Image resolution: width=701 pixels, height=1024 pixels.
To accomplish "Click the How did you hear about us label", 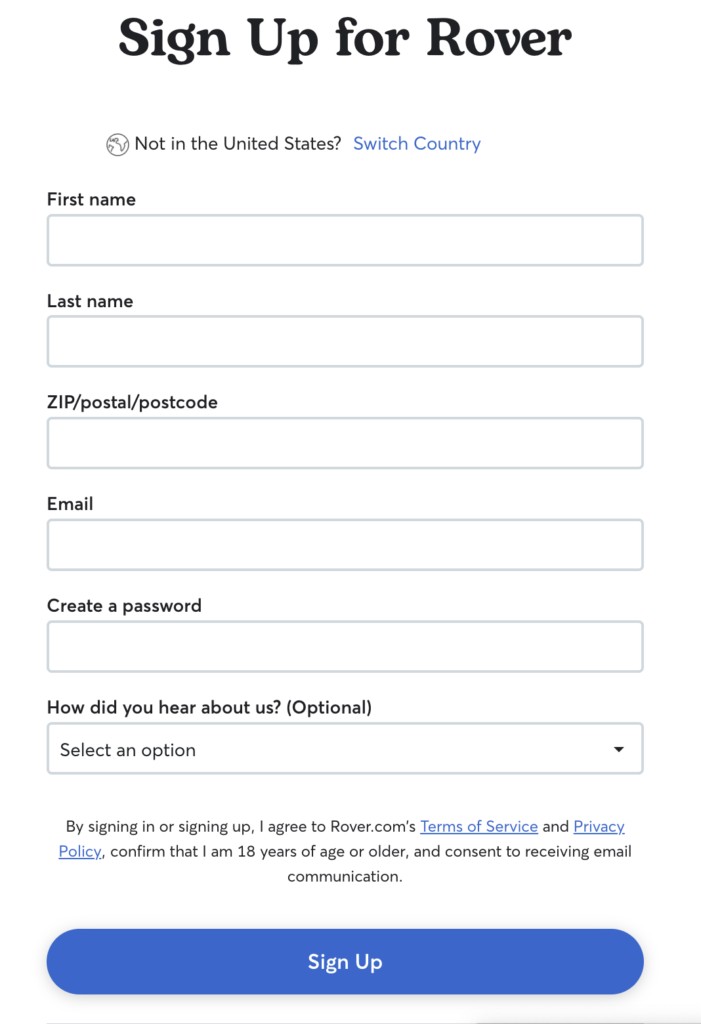I will [209, 707].
